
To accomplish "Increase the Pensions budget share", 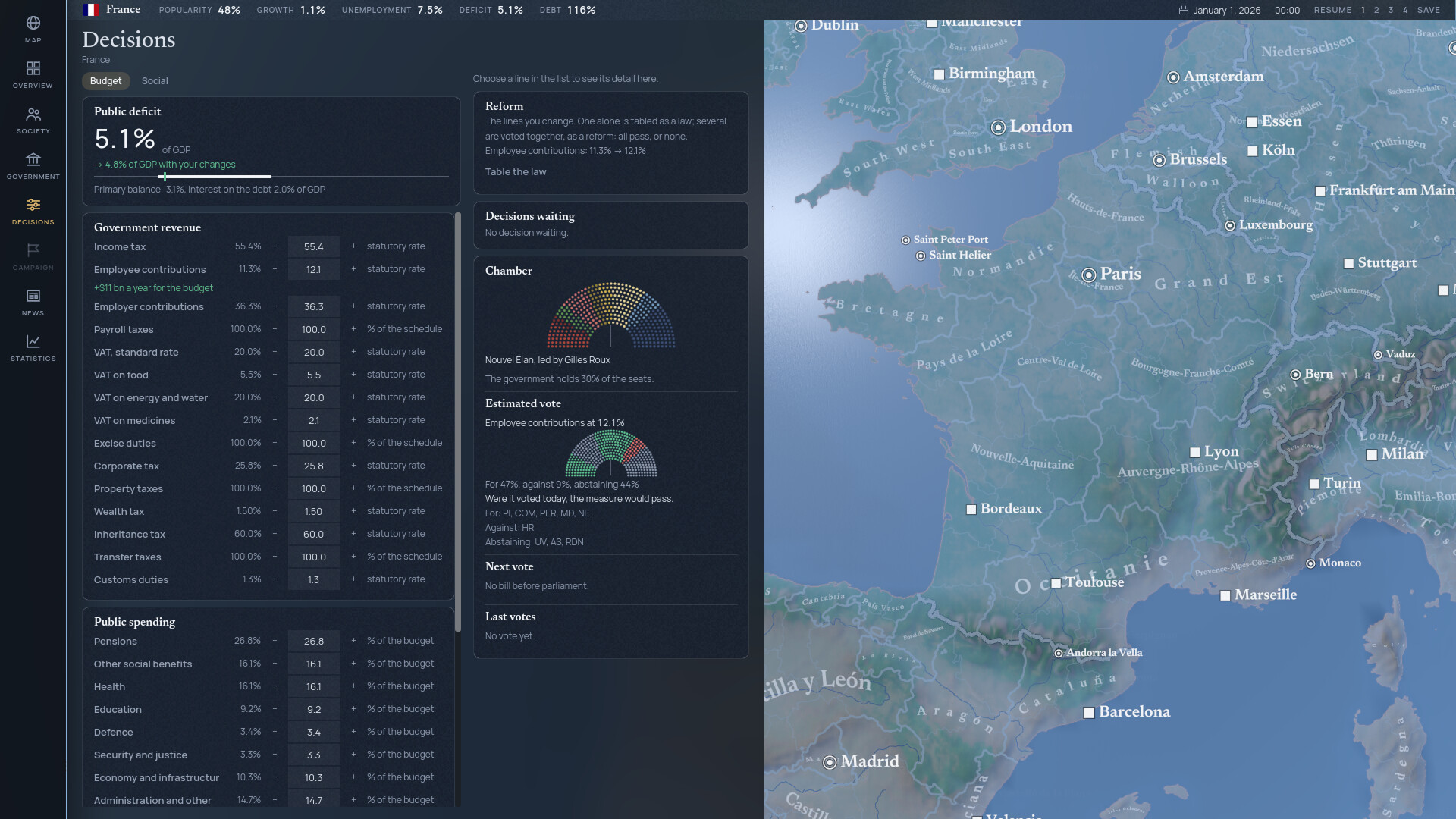I will tap(353, 641).
